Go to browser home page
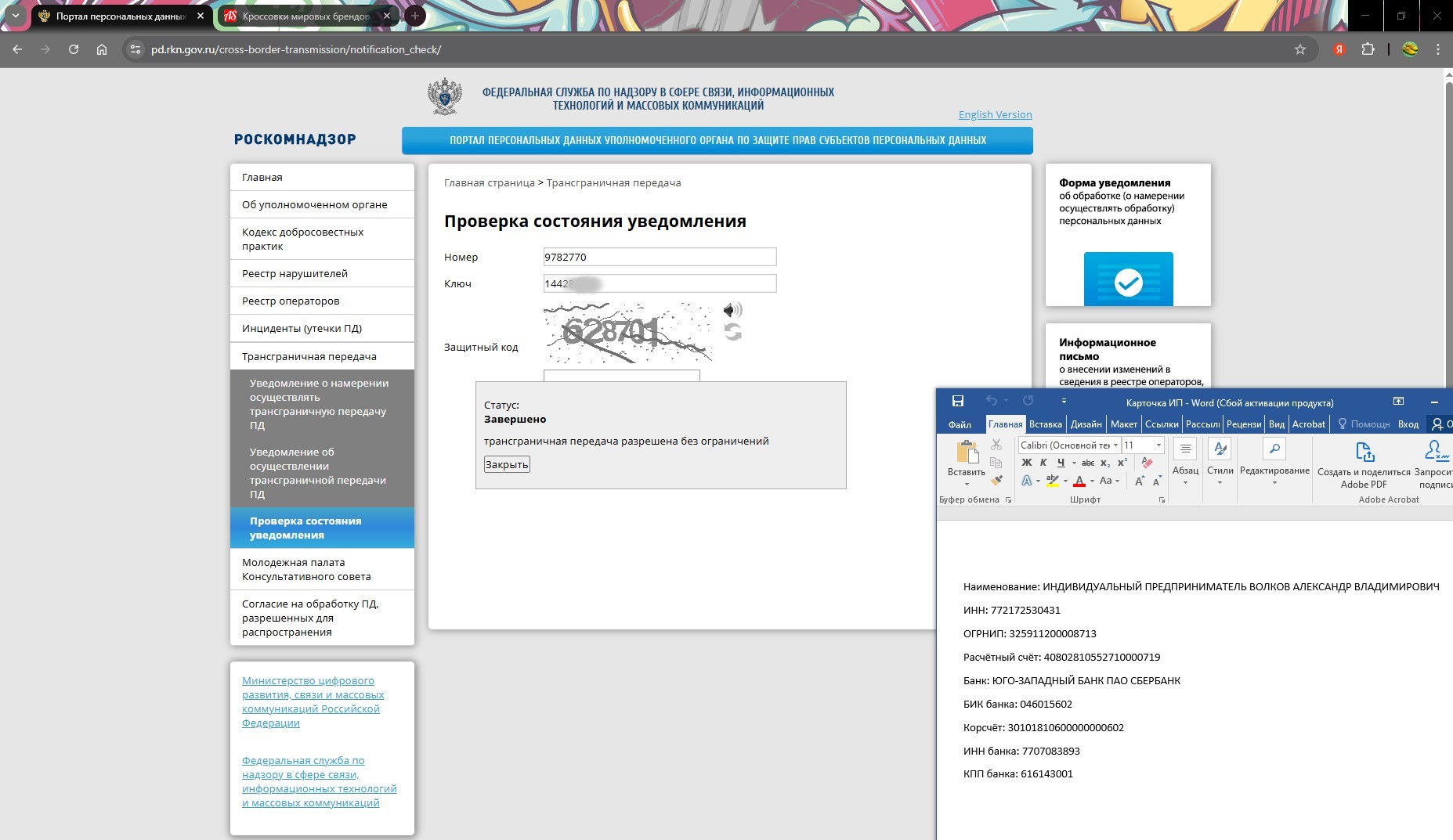 pos(102,49)
